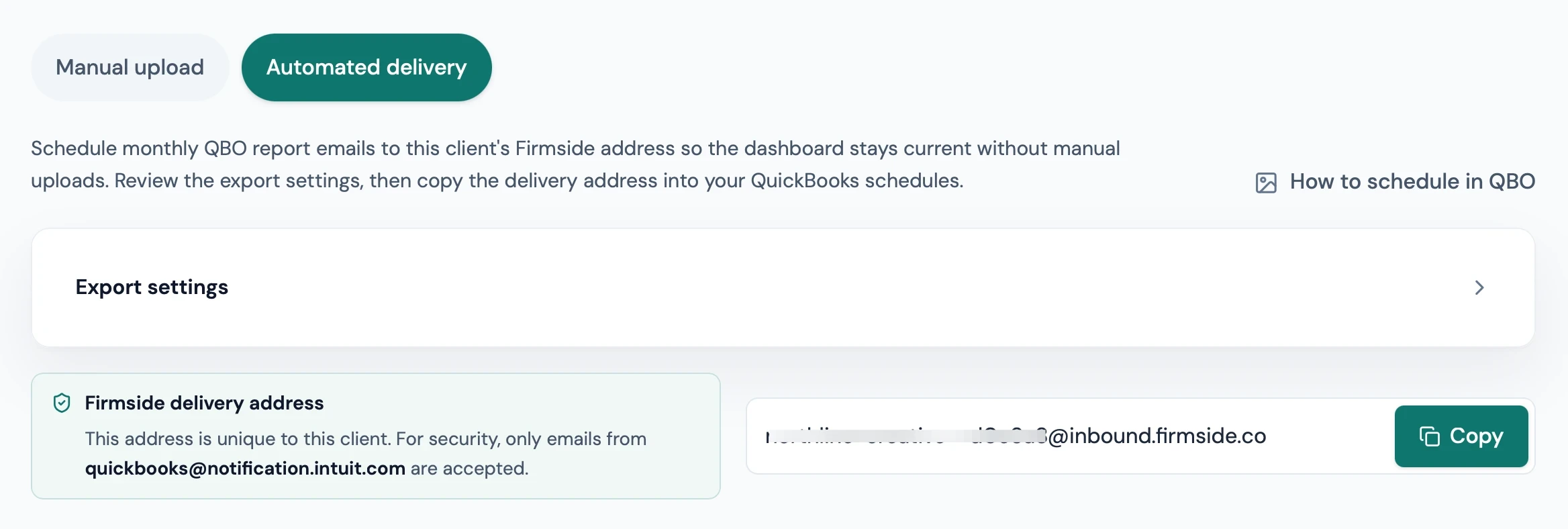Expand Export settings using the chevron arrow
1568x529 pixels.
click(x=1479, y=287)
